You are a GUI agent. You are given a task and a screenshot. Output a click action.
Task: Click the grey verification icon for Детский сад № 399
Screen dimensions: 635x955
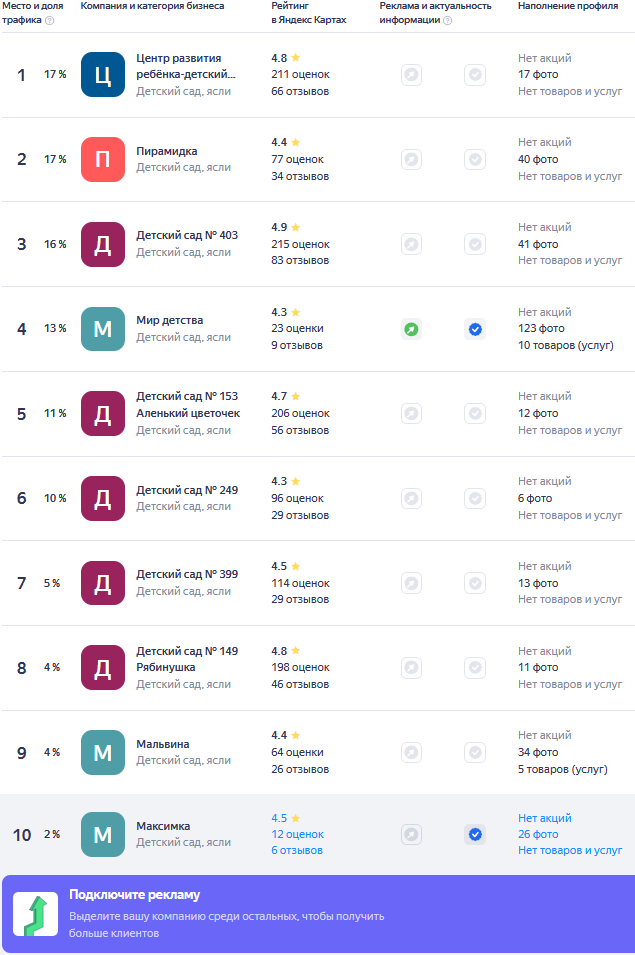pos(475,583)
